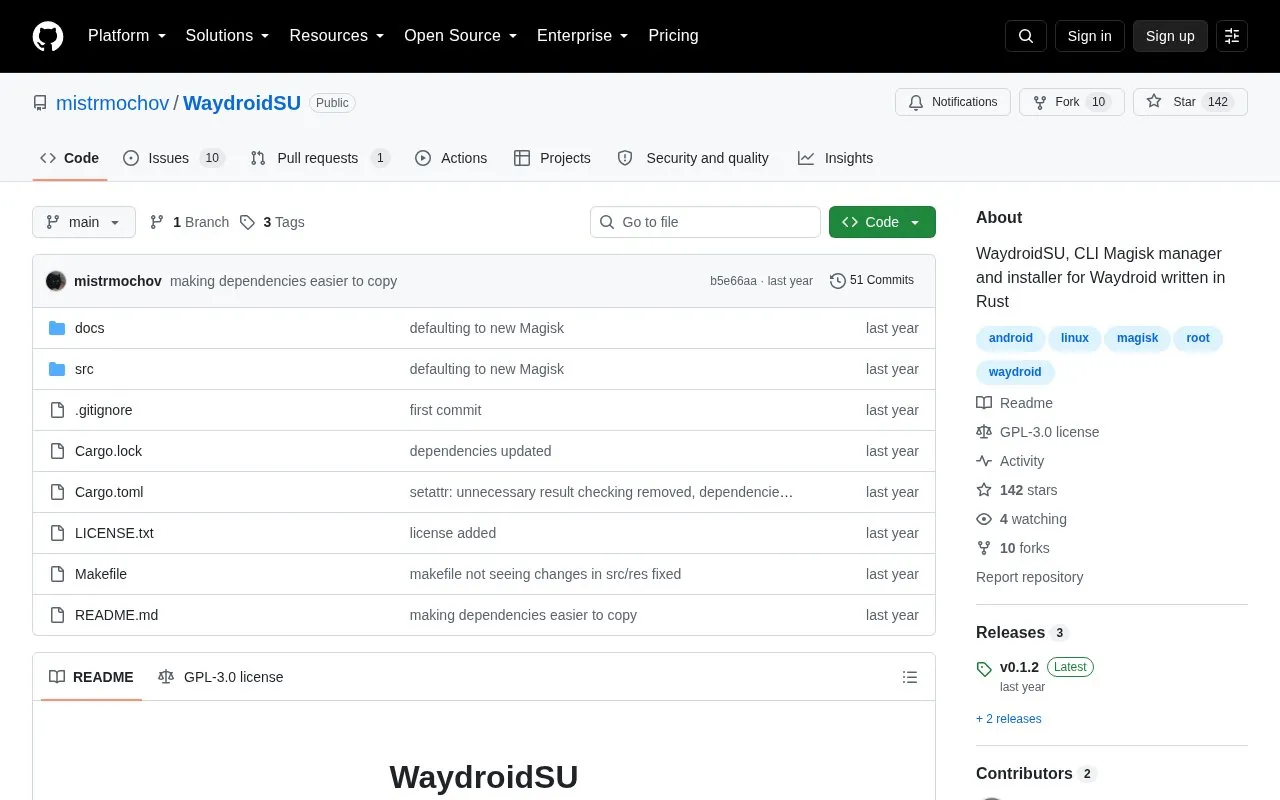Screen dimensions: 1280x800
Task: Click the Makefile file icon
Action: tap(57, 574)
